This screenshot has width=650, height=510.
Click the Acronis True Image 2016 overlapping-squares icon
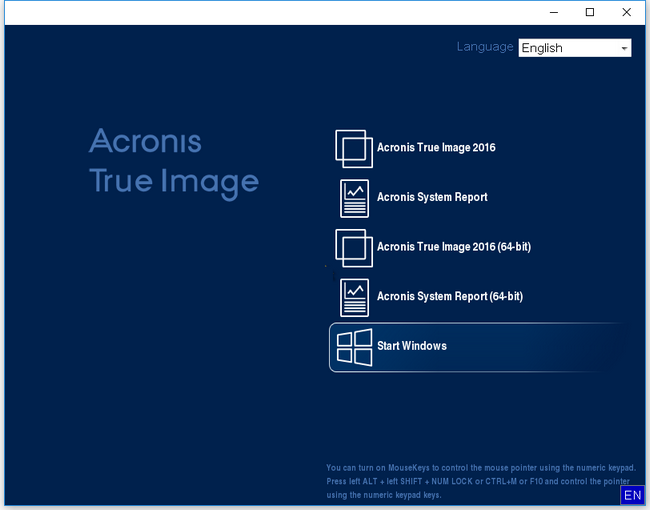[x=354, y=149]
